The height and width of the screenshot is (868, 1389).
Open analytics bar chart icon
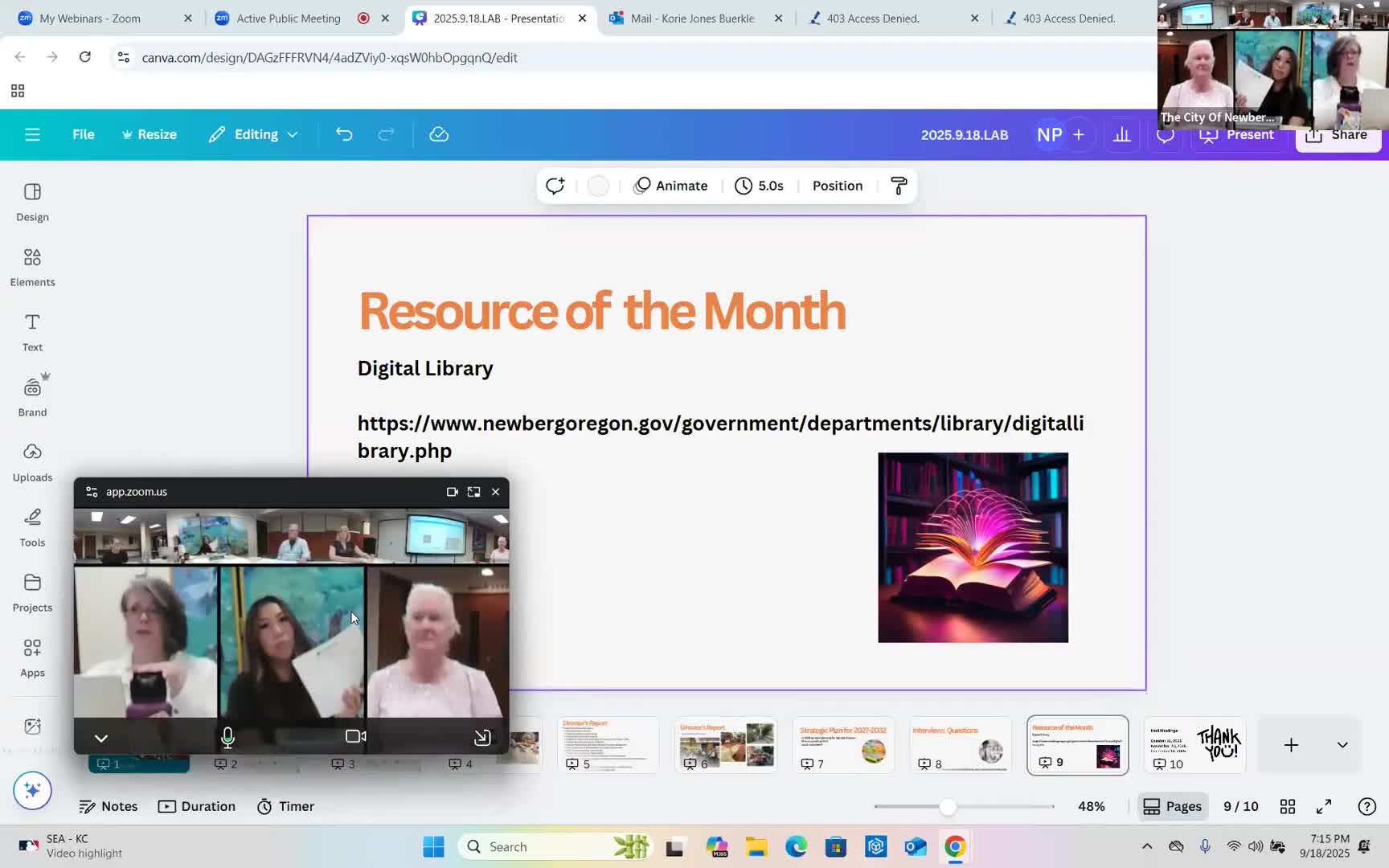(x=1122, y=135)
